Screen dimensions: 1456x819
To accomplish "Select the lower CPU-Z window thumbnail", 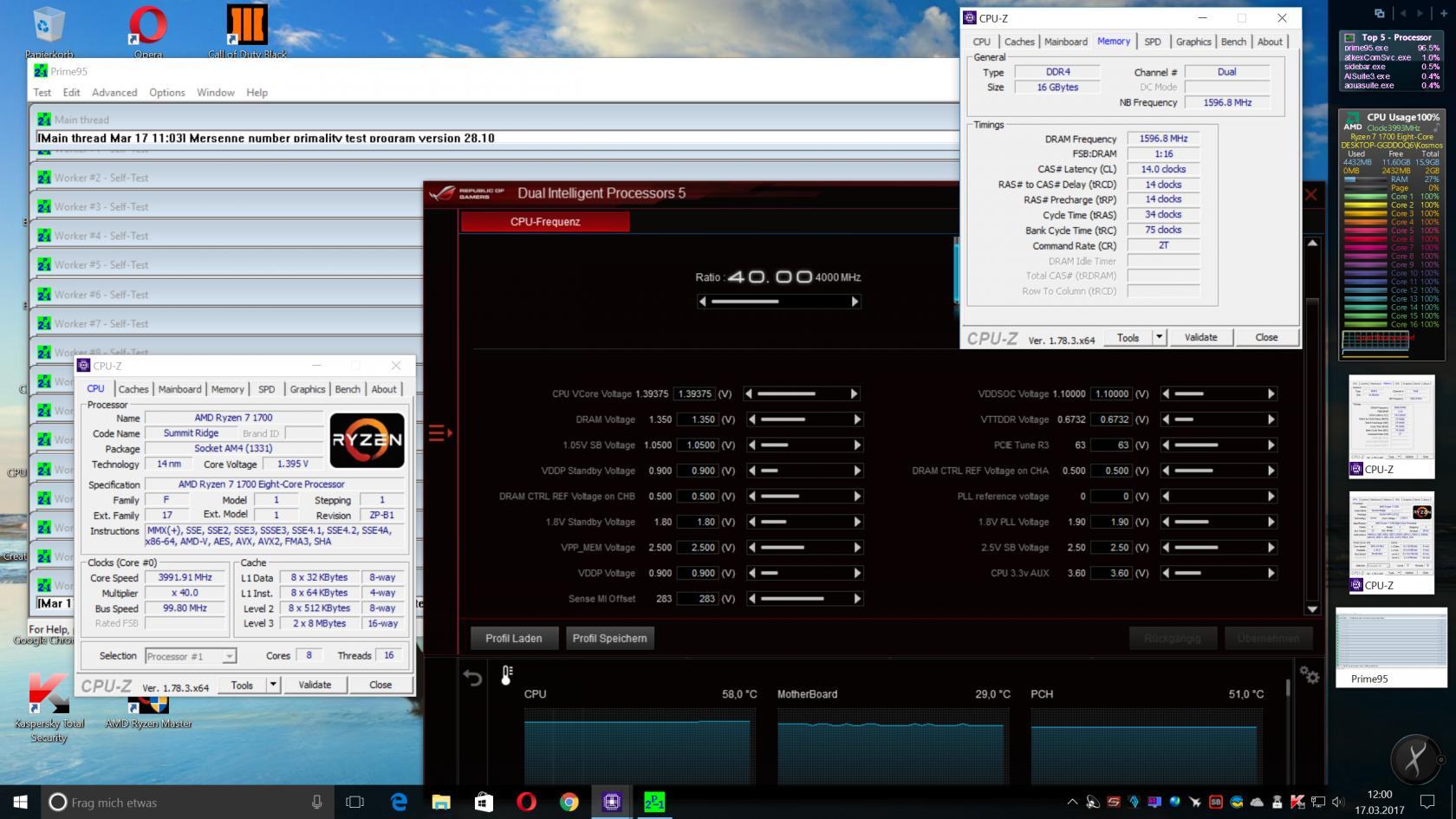I will tap(1392, 543).
